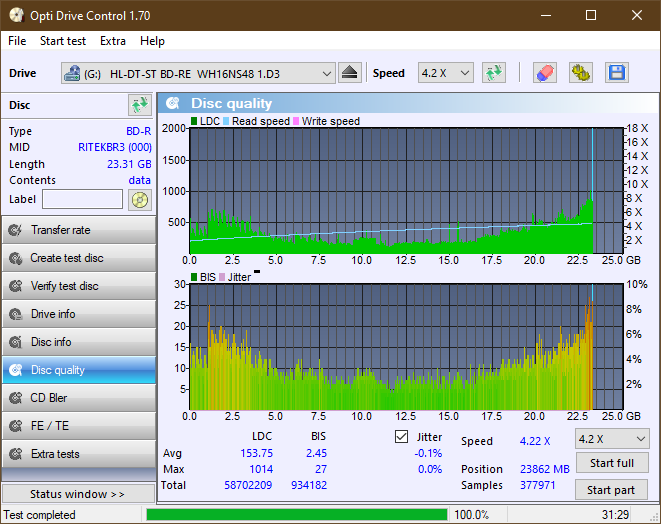Click the Write speed pink legend swatch
The width and height of the screenshot is (661, 524).
click(x=296, y=121)
